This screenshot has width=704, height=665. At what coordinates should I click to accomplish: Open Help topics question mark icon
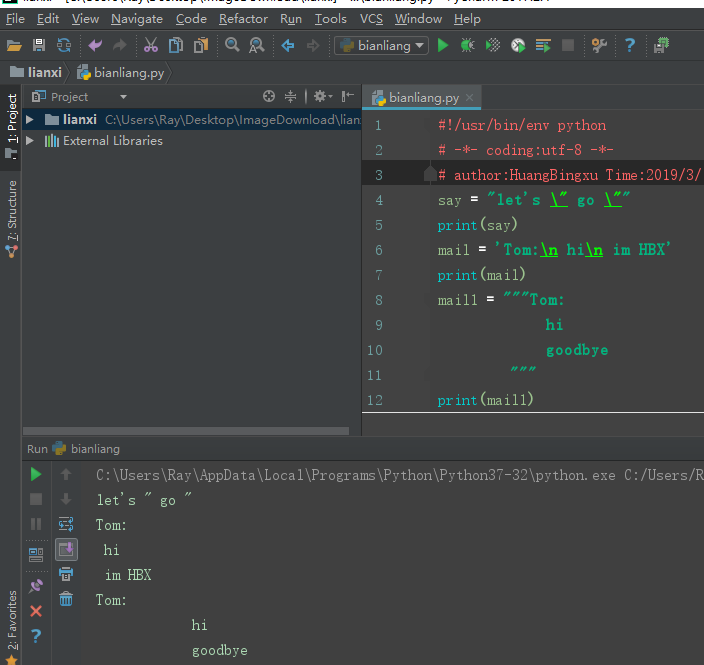630,45
